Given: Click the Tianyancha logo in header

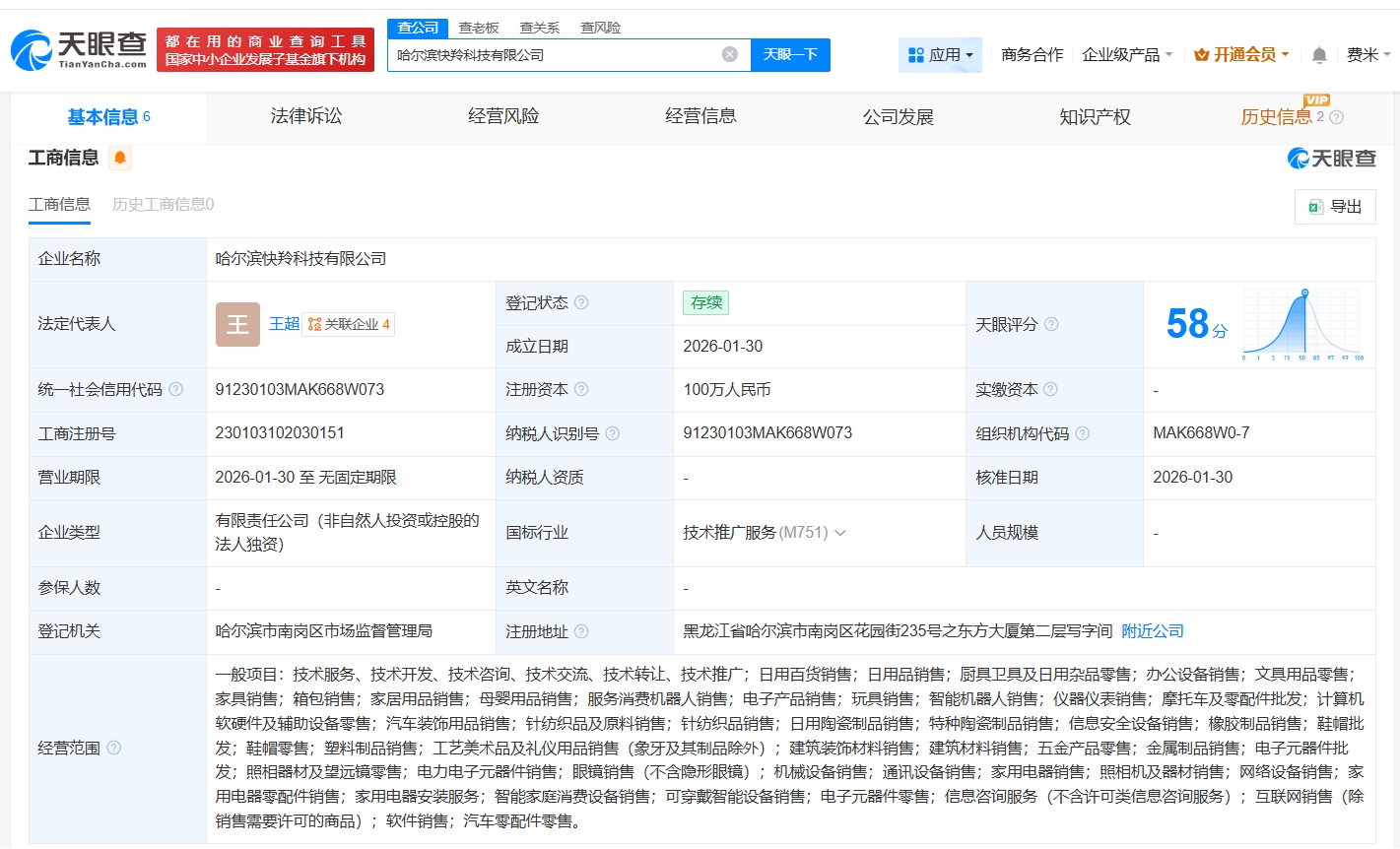Looking at the screenshot, I should (x=79, y=49).
